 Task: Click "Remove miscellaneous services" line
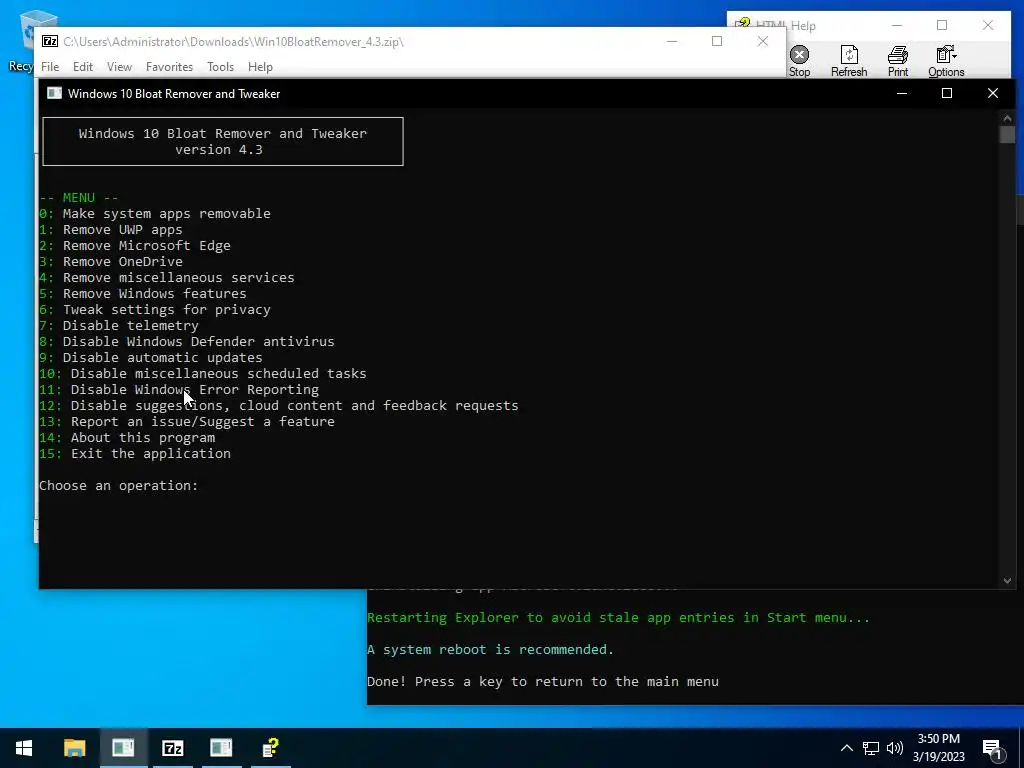tap(167, 278)
